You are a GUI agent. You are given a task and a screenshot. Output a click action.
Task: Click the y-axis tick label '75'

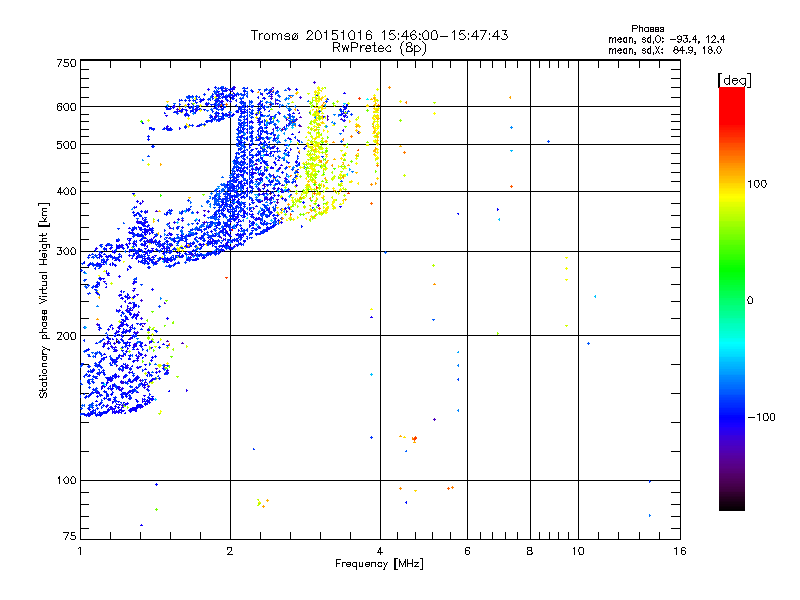[70, 536]
